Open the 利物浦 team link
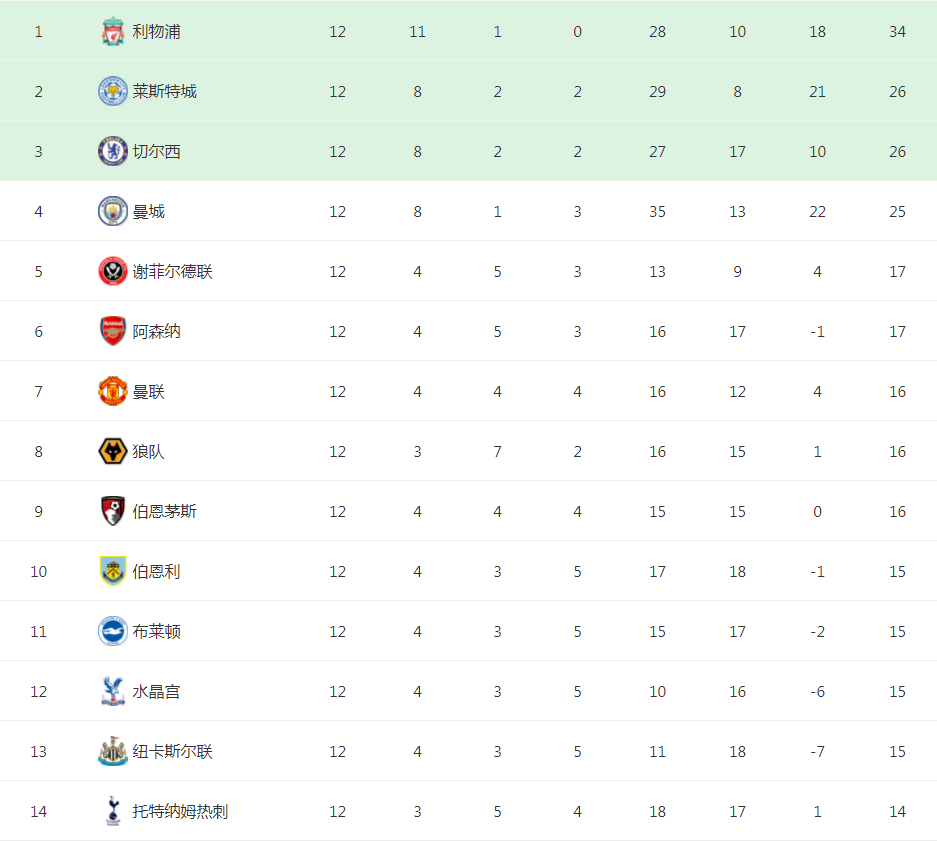Screen dimensions: 937x841 coord(157,32)
